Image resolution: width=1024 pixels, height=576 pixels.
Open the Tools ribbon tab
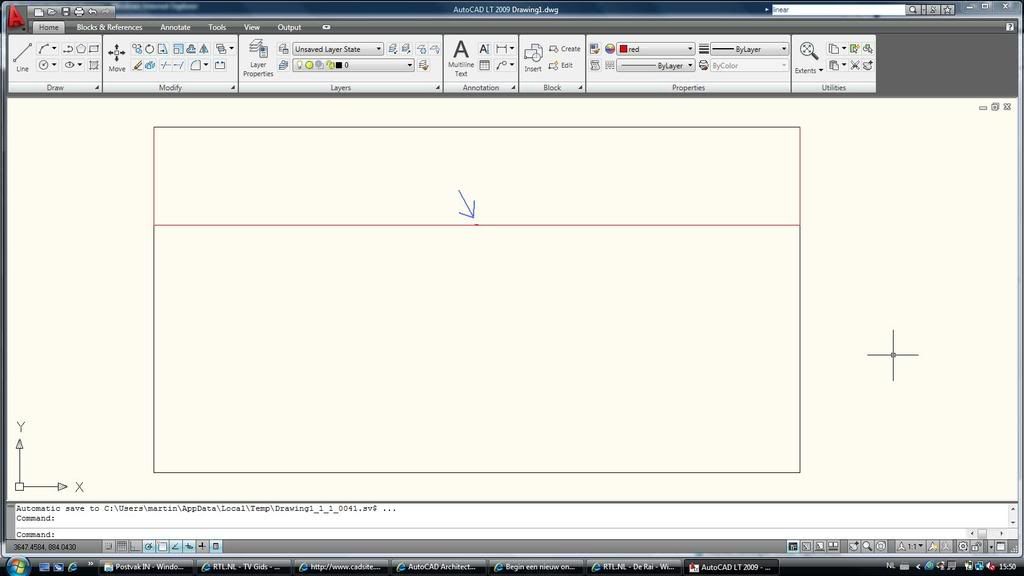pyautogui.click(x=217, y=27)
